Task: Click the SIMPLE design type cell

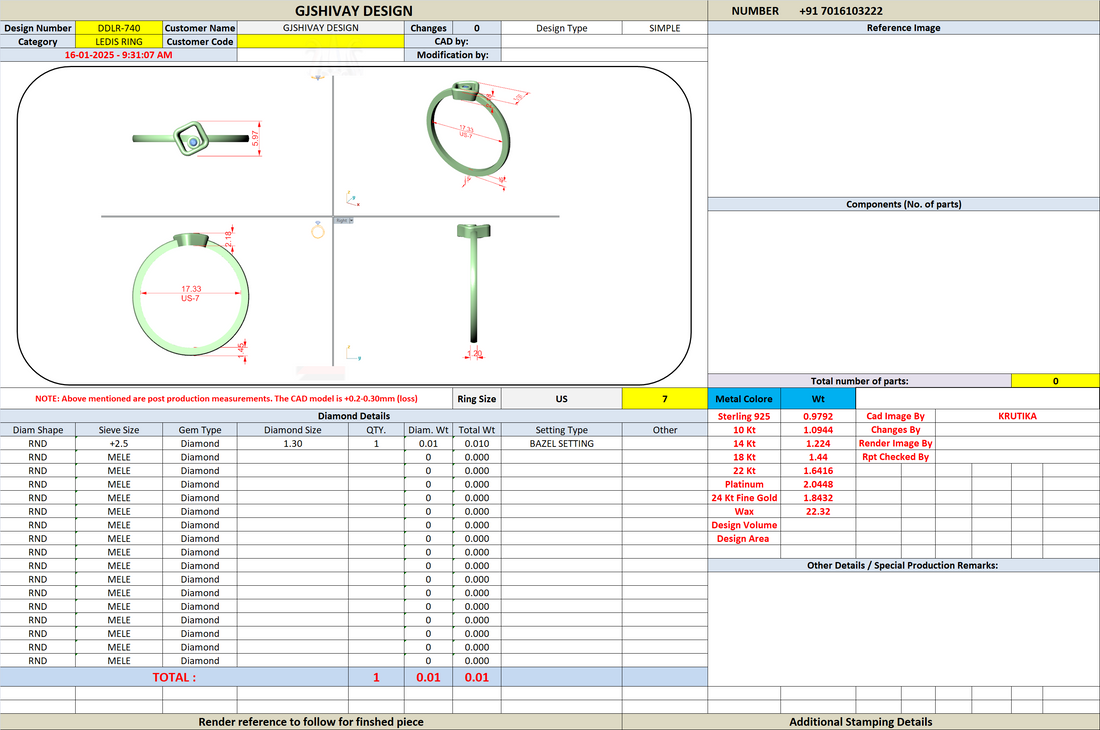Action: click(x=664, y=28)
